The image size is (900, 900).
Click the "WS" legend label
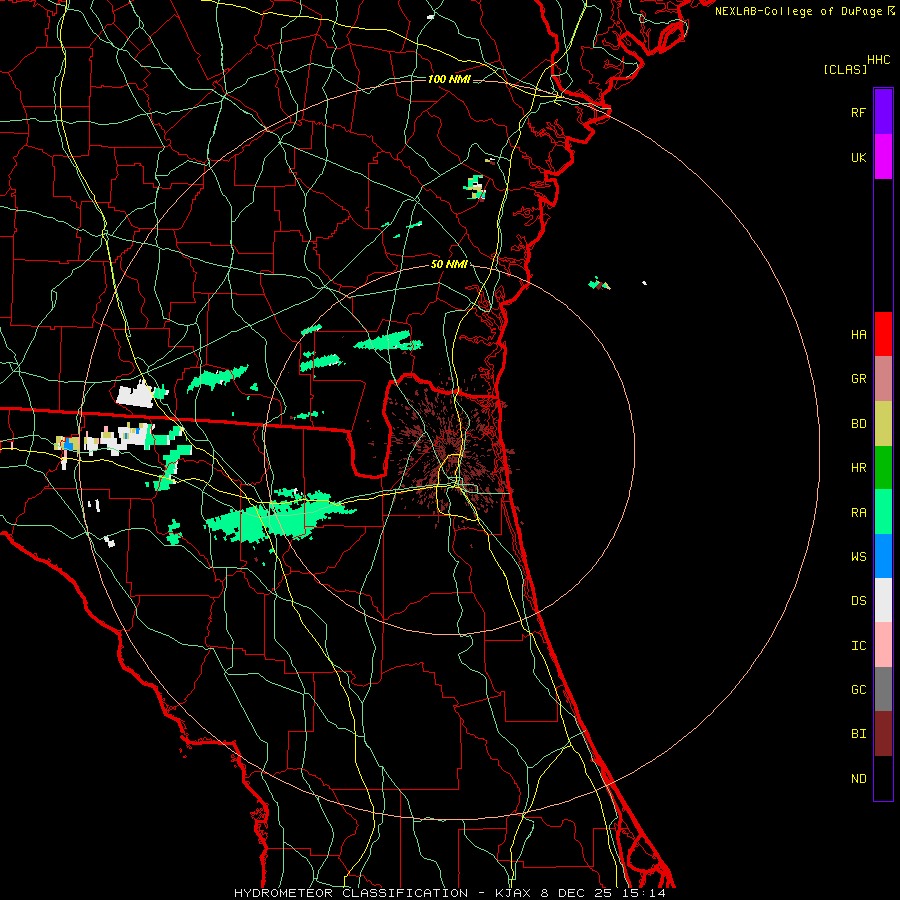coord(858,557)
